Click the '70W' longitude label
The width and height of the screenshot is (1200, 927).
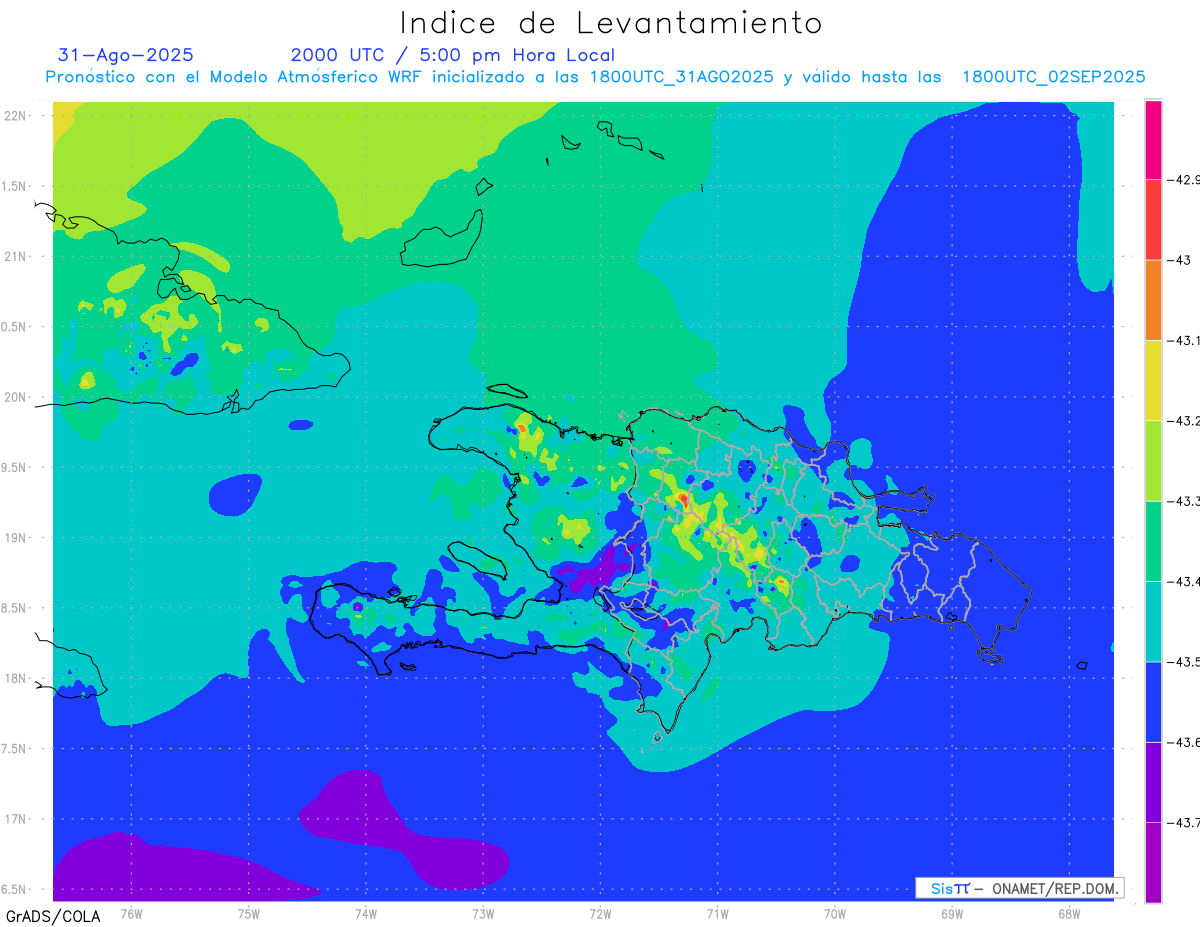pos(834,914)
